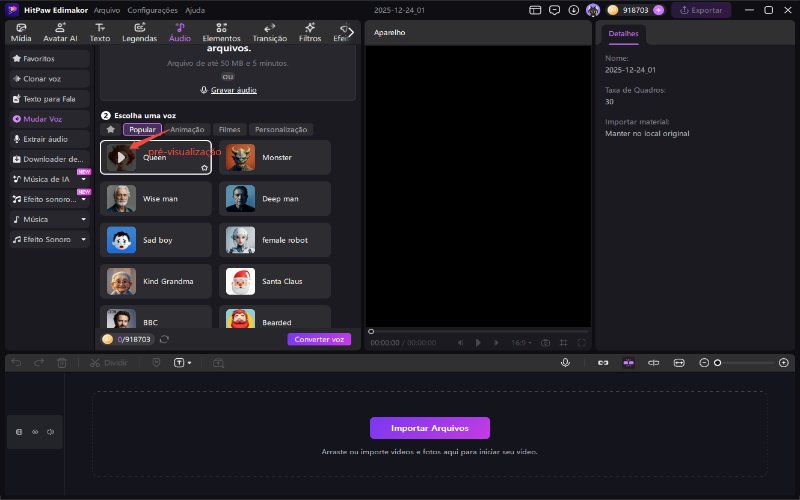
Task: Choose the Kind Grandma voice
Action: (156, 281)
